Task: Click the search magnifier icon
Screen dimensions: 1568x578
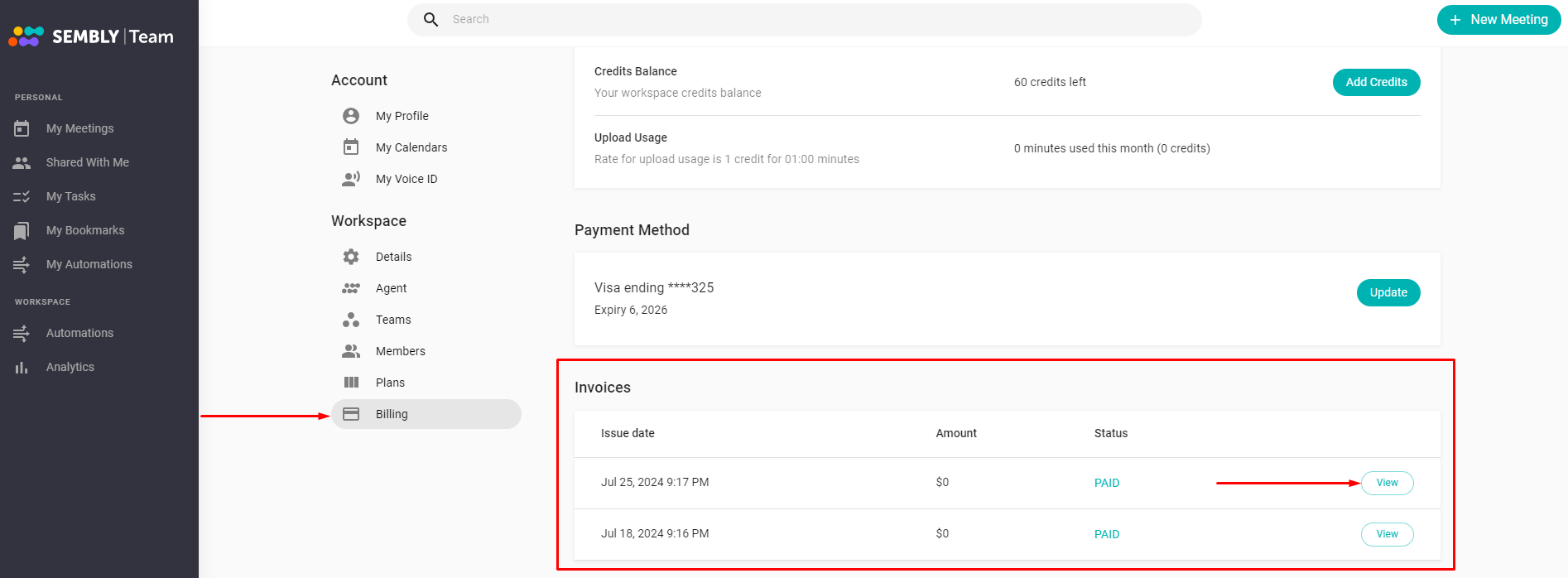Action: [x=430, y=19]
